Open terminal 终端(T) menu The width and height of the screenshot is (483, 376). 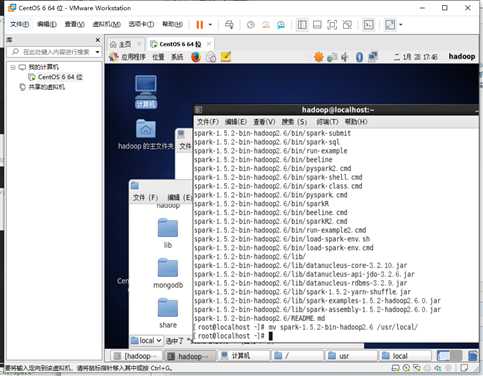(x=327, y=122)
